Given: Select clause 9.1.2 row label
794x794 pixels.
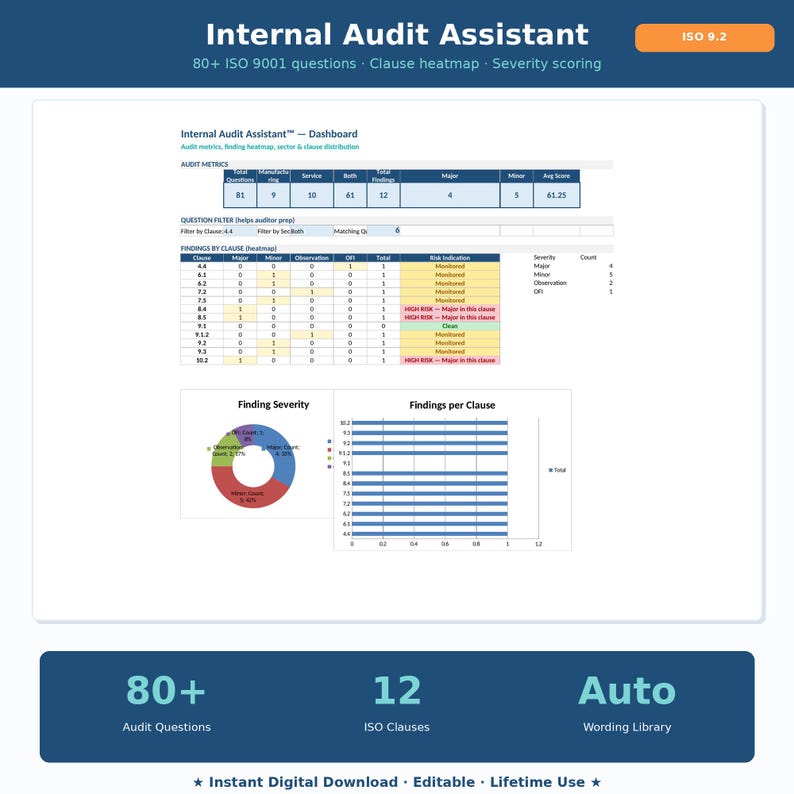Looking at the screenshot, I should coord(202,335).
